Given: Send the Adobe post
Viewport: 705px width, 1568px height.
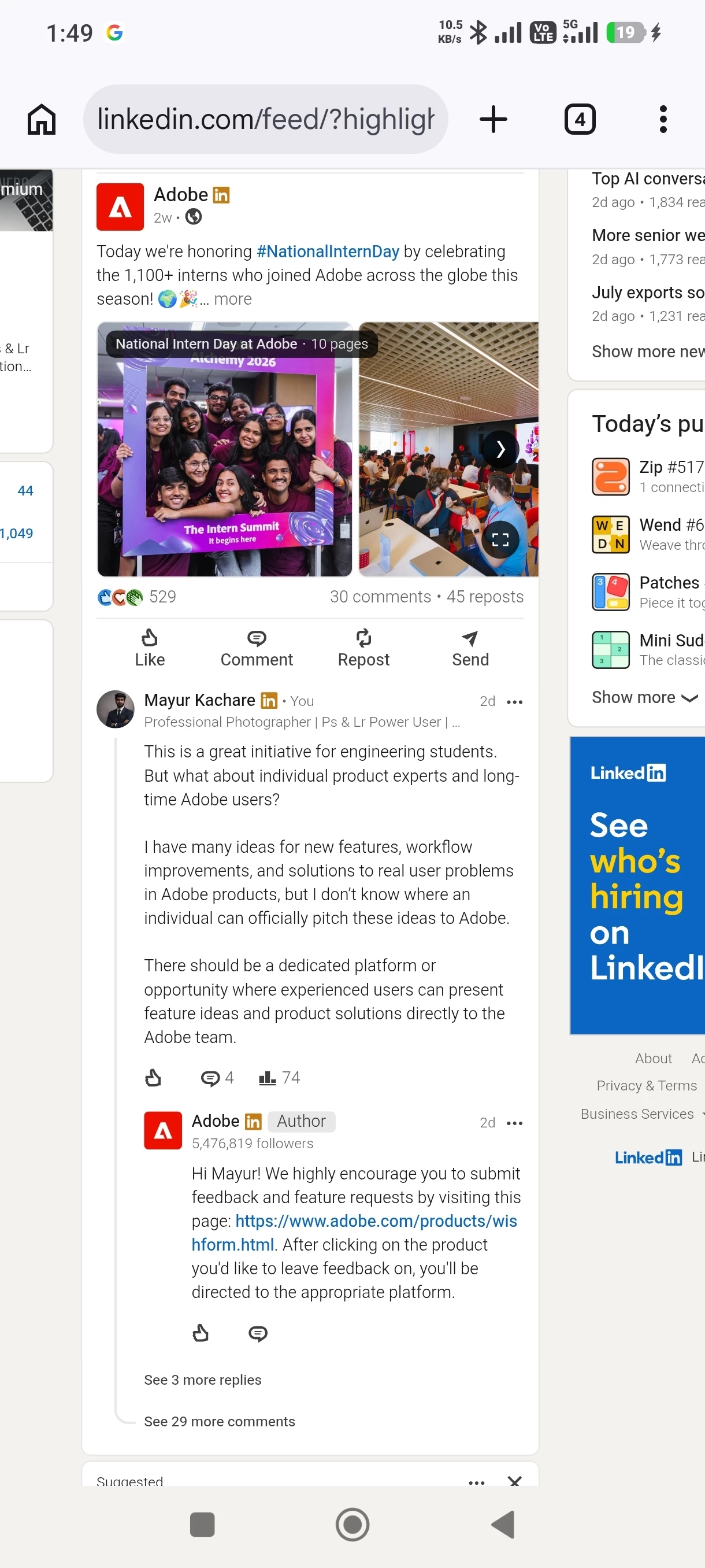Looking at the screenshot, I should point(470,648).
